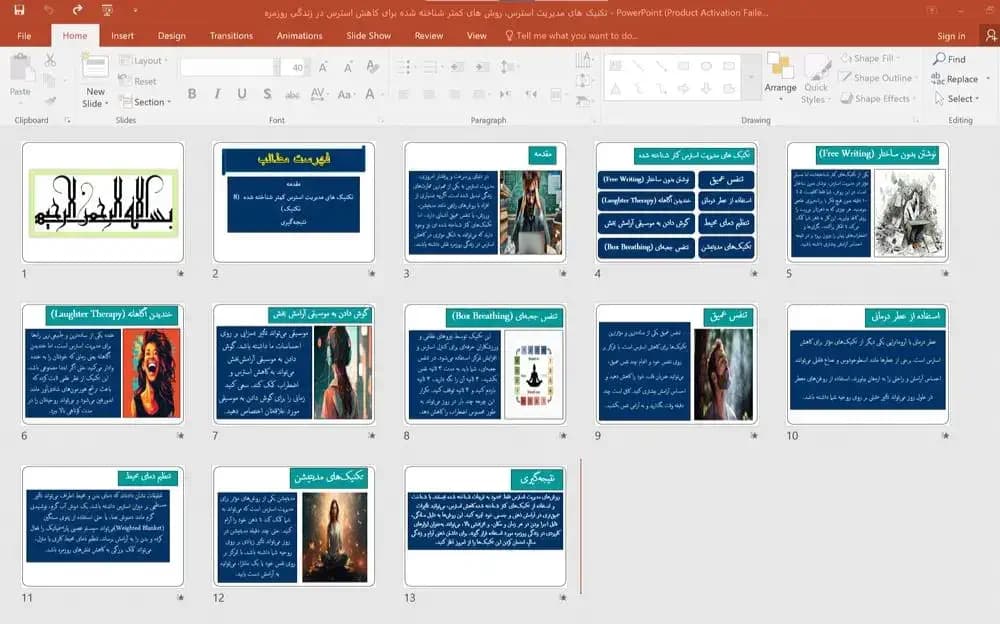
Task: Open Quick Styles gallery
Action: tap(815, 79)
